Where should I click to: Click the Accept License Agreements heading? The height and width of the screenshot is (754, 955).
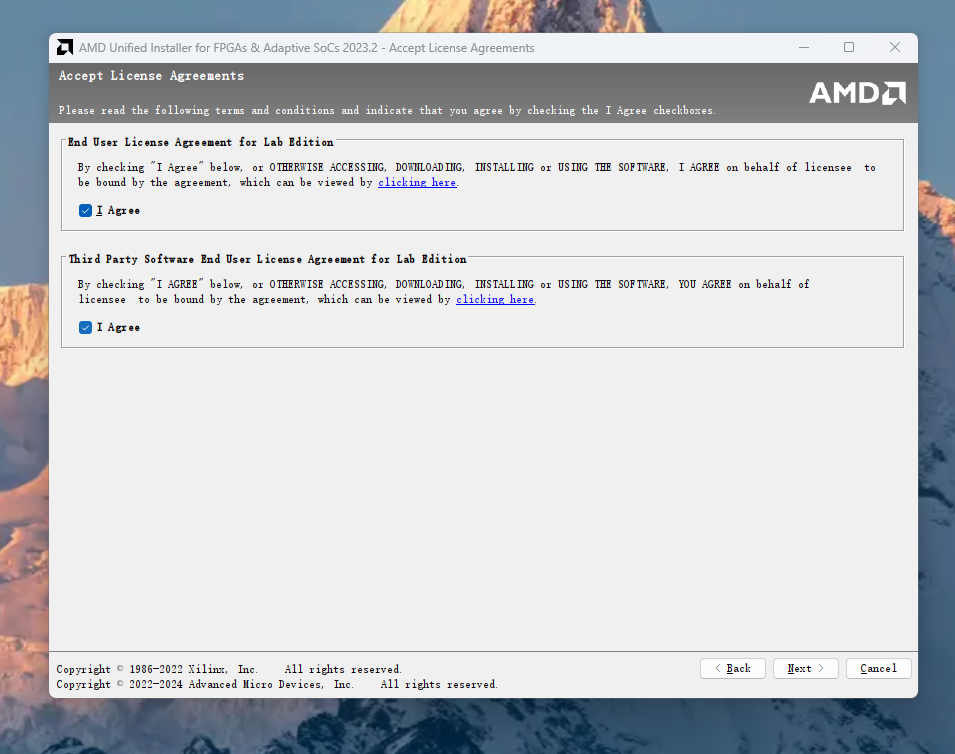coord(151,76)
